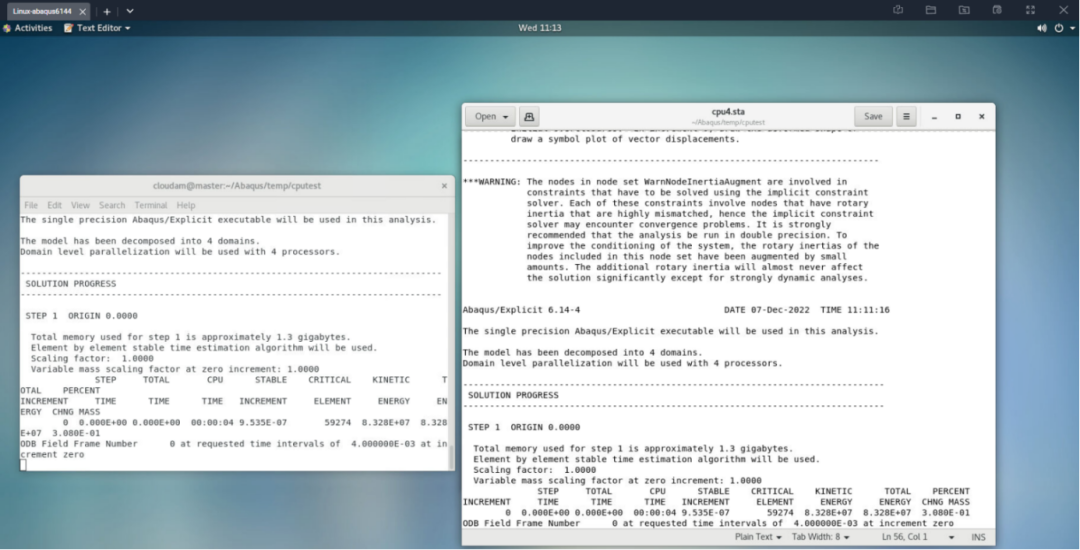Click the volume speaker icon
This screenshot has width=1080, height=550.
coord(1041,28)
